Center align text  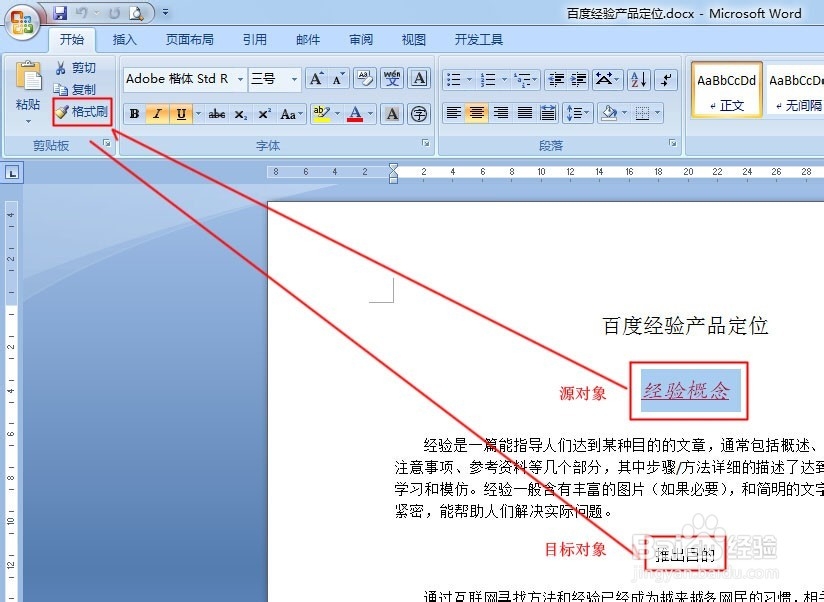click(x=477, y=113)
